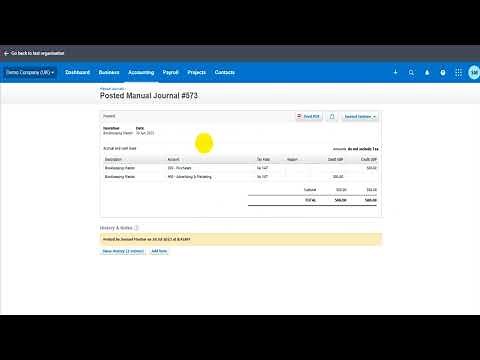Open the Demo Company (UK) organisation dropdown

click(x=30, y=72)
